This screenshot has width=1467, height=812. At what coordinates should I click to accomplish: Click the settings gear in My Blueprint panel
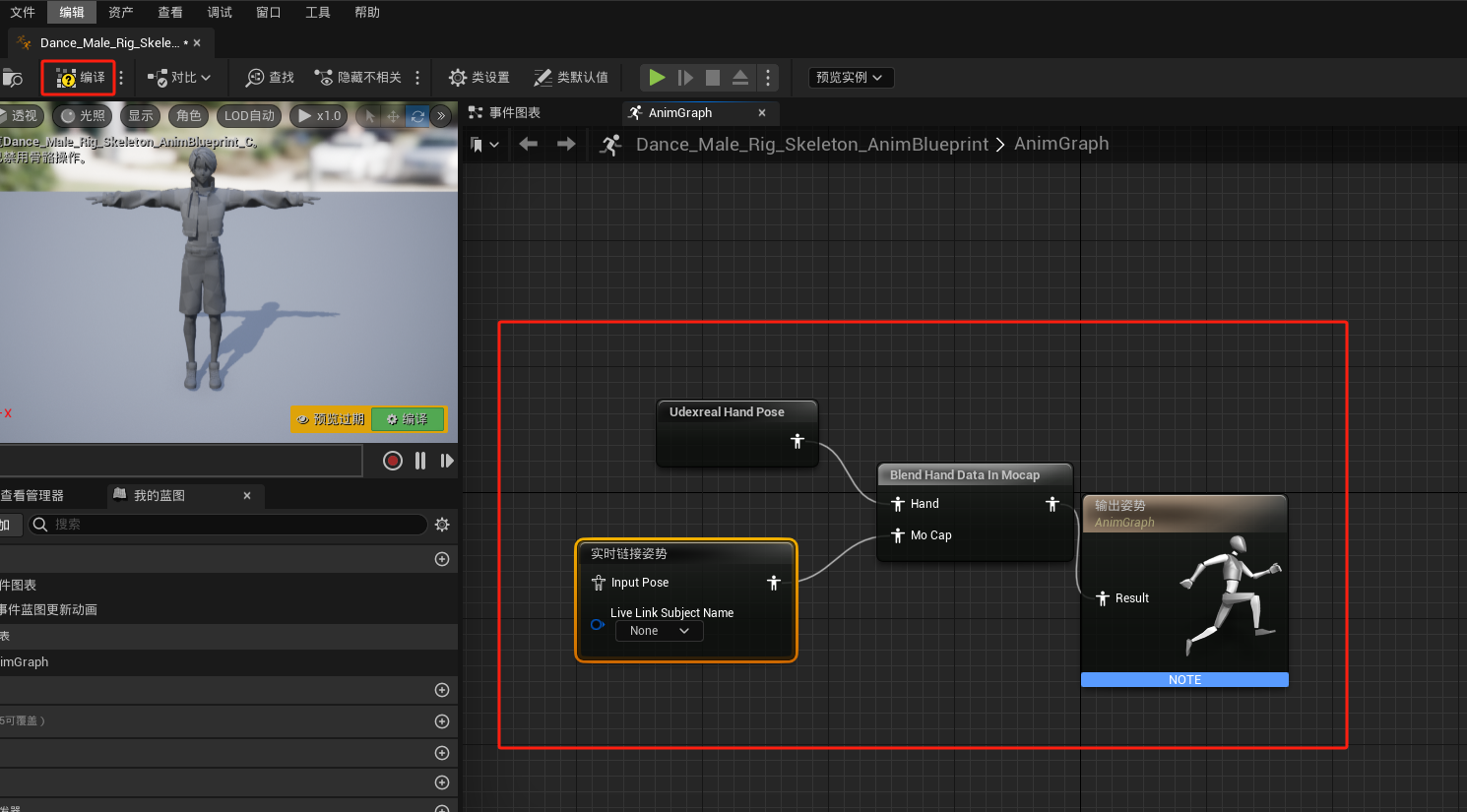[x=442, y=525]
